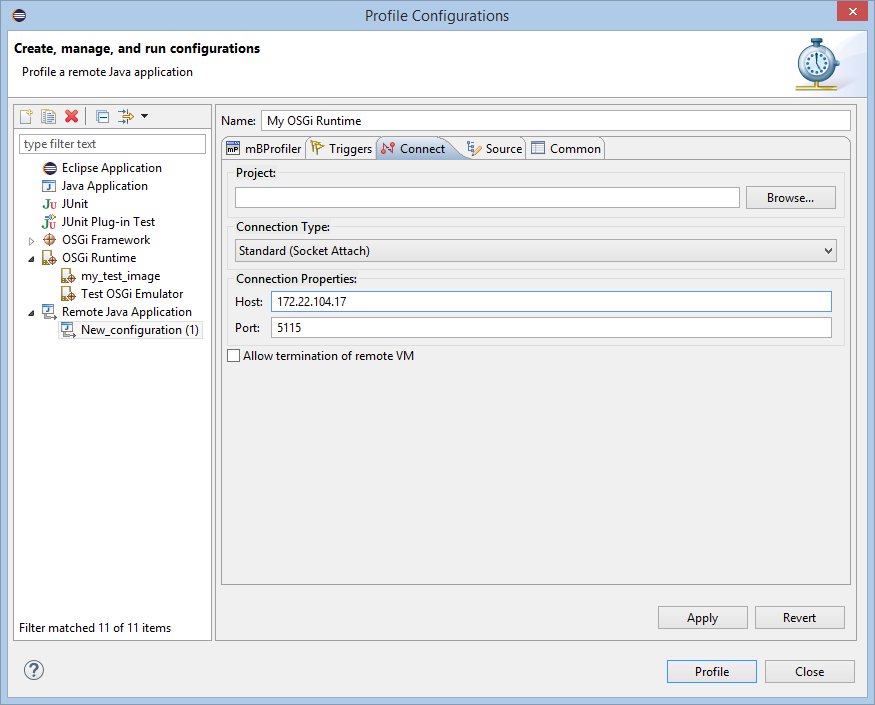This screenshot has height=705, width=875.
Task: Open the help question mark icon
Action: 34,670
